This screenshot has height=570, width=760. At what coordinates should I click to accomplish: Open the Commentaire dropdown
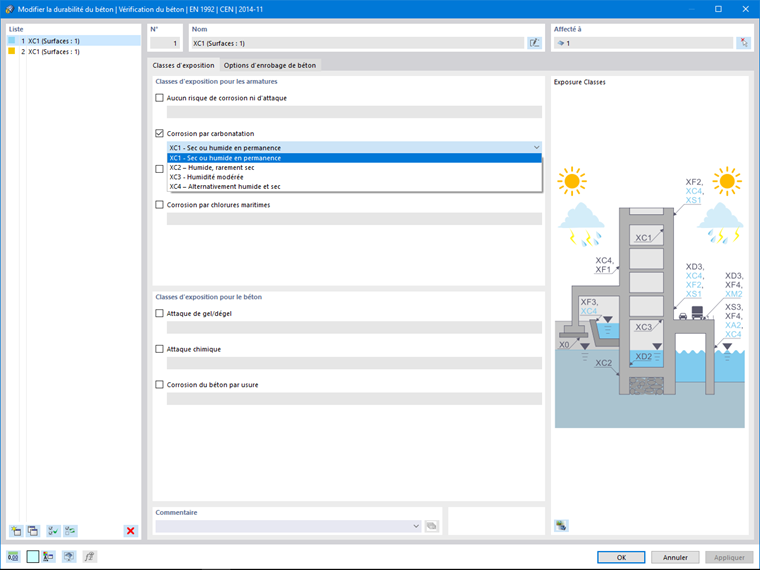416,526
